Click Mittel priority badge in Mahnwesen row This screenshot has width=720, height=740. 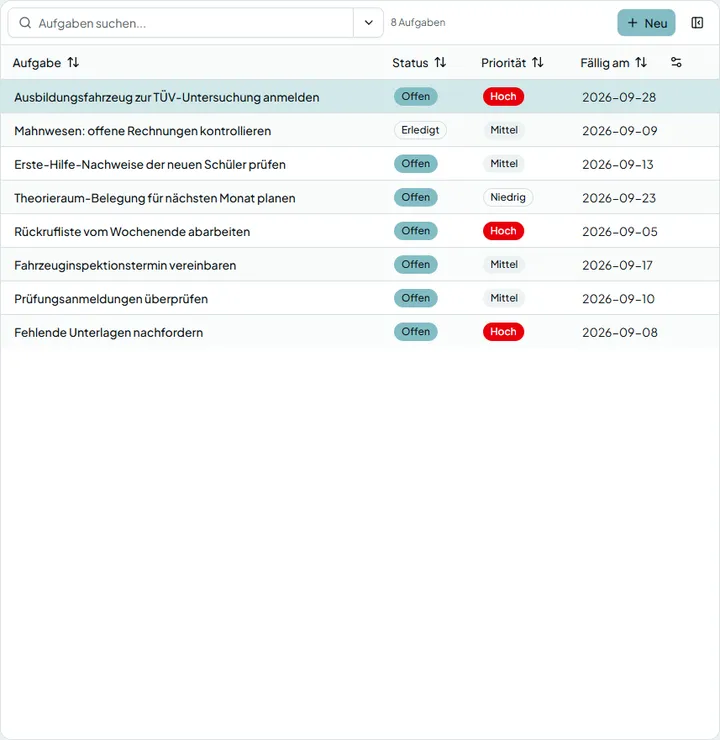pos(504,130)
